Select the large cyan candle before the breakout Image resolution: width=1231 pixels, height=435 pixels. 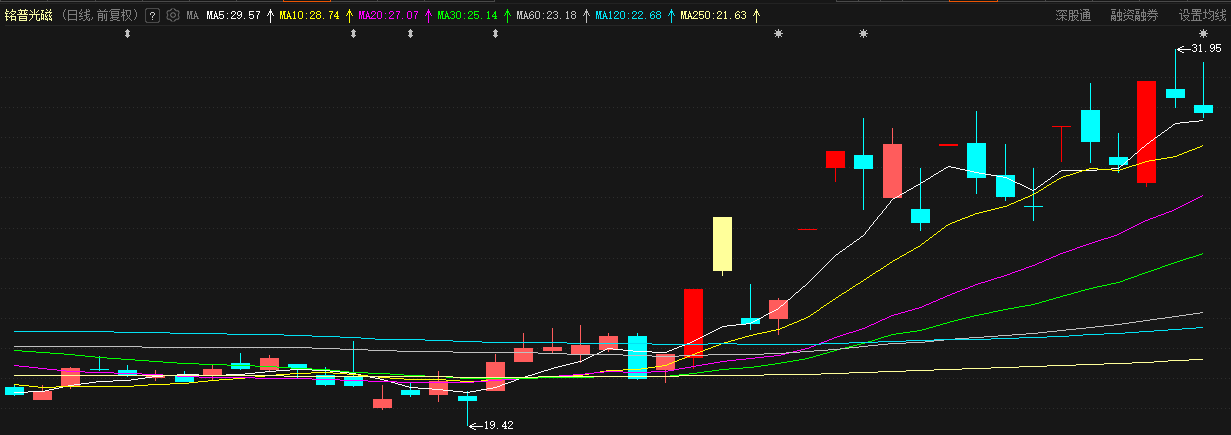(x=637, y=357)
